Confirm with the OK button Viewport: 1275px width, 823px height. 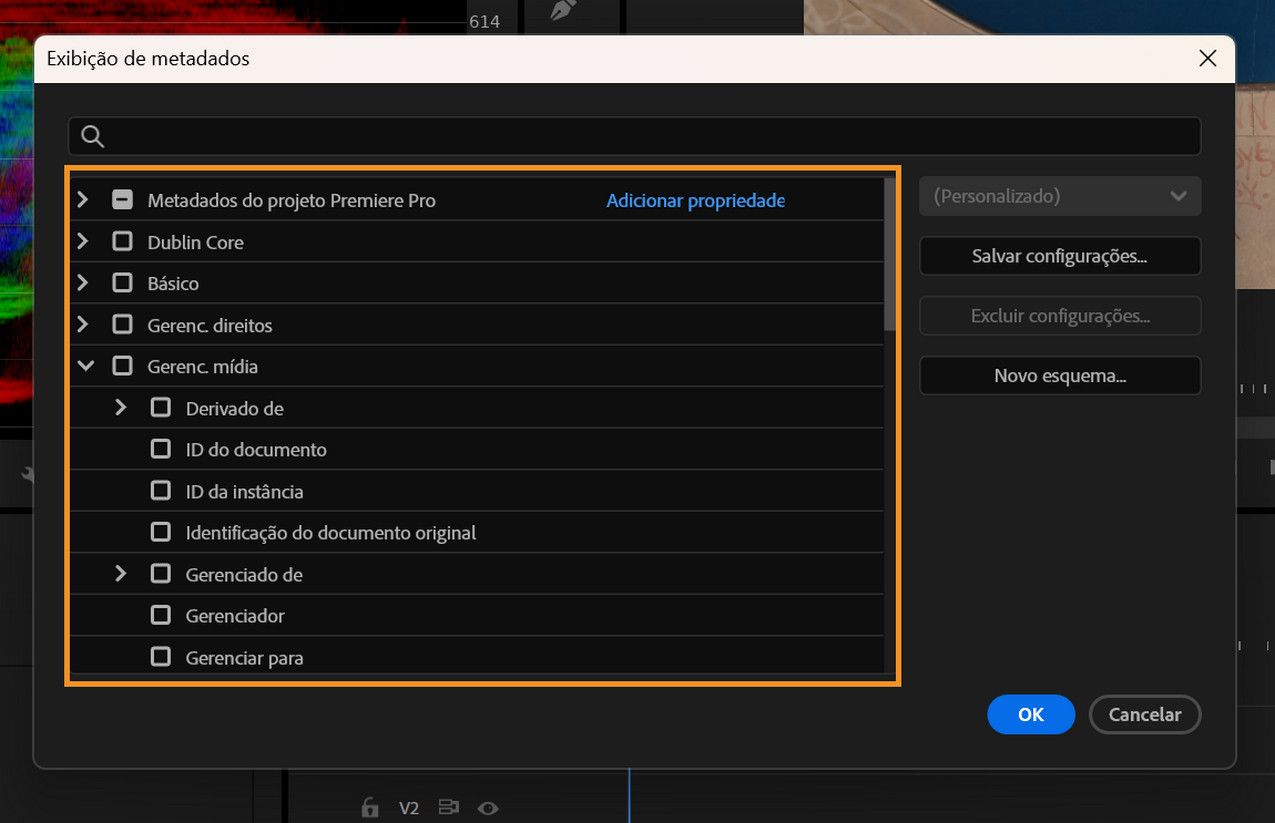click(1031, 714)
